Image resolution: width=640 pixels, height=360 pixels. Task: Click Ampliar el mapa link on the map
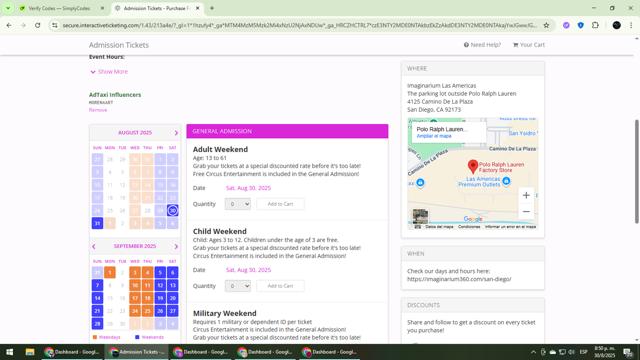click(434, 136)
